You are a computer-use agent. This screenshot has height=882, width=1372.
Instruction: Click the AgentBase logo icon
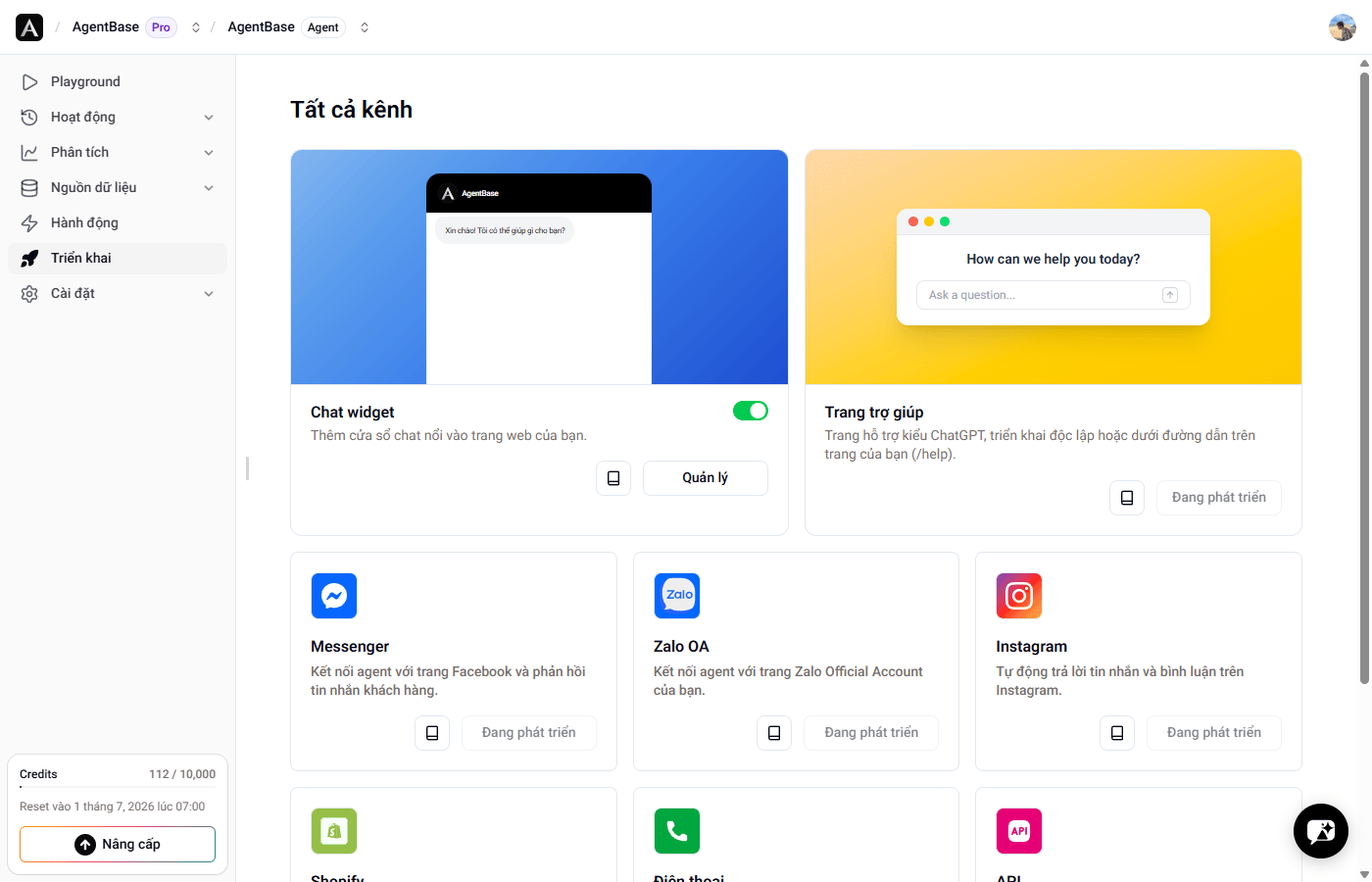coord(29,27)
